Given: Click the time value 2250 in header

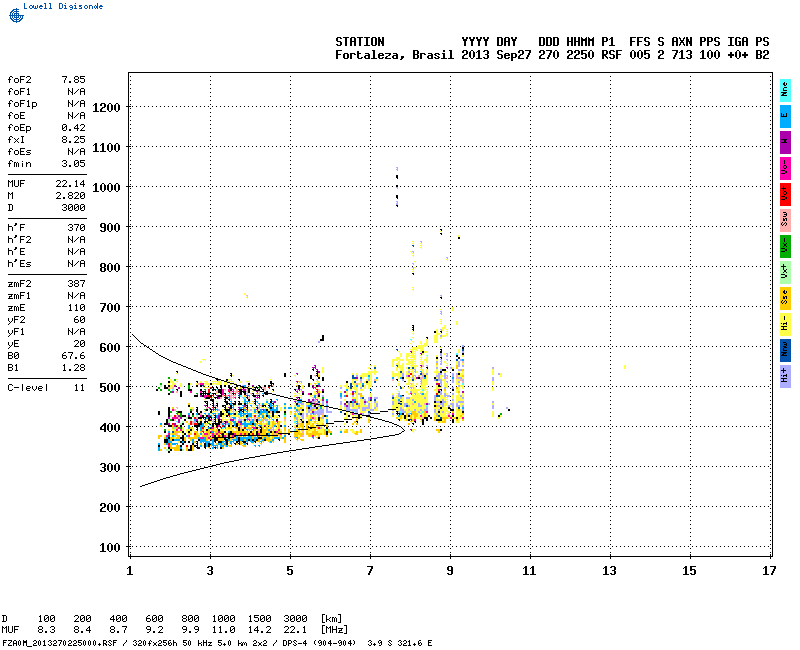Looking at the screenshot, I should tap(580, 55).
